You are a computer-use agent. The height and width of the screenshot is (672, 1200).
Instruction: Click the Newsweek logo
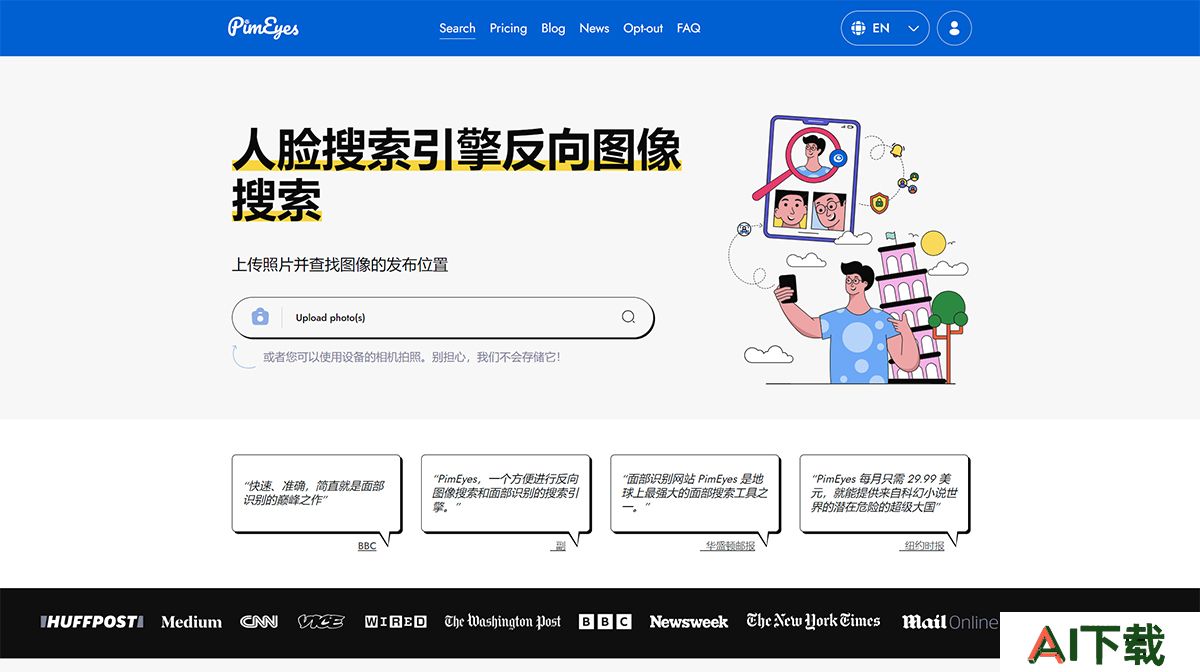[689, 622]
